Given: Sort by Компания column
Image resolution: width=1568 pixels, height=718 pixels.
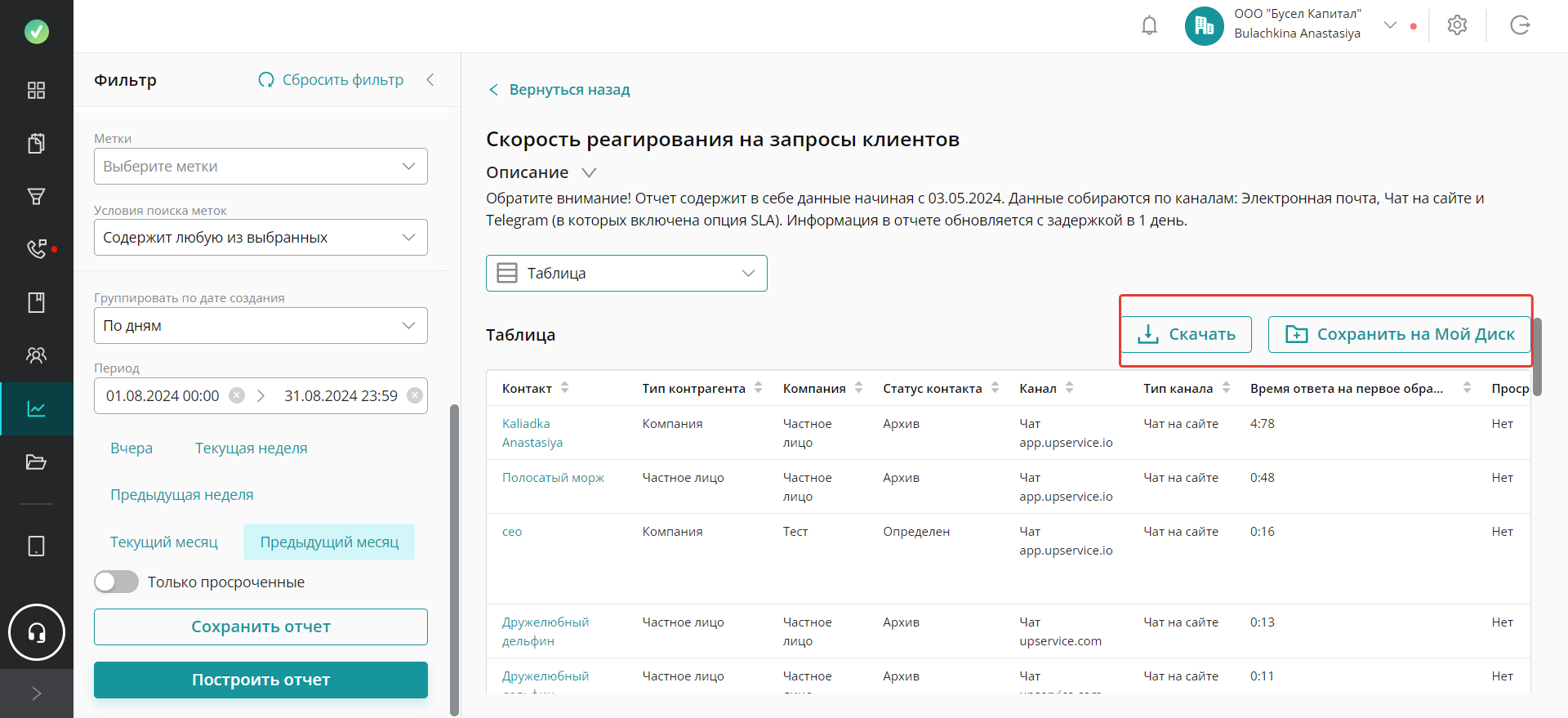Looking at the screenshot, I should (x=858, y=388).
